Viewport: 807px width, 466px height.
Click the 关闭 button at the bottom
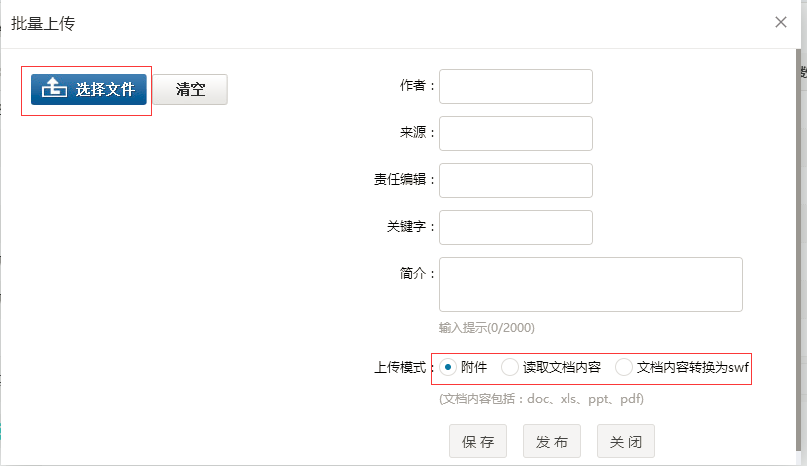pos(626,441)
